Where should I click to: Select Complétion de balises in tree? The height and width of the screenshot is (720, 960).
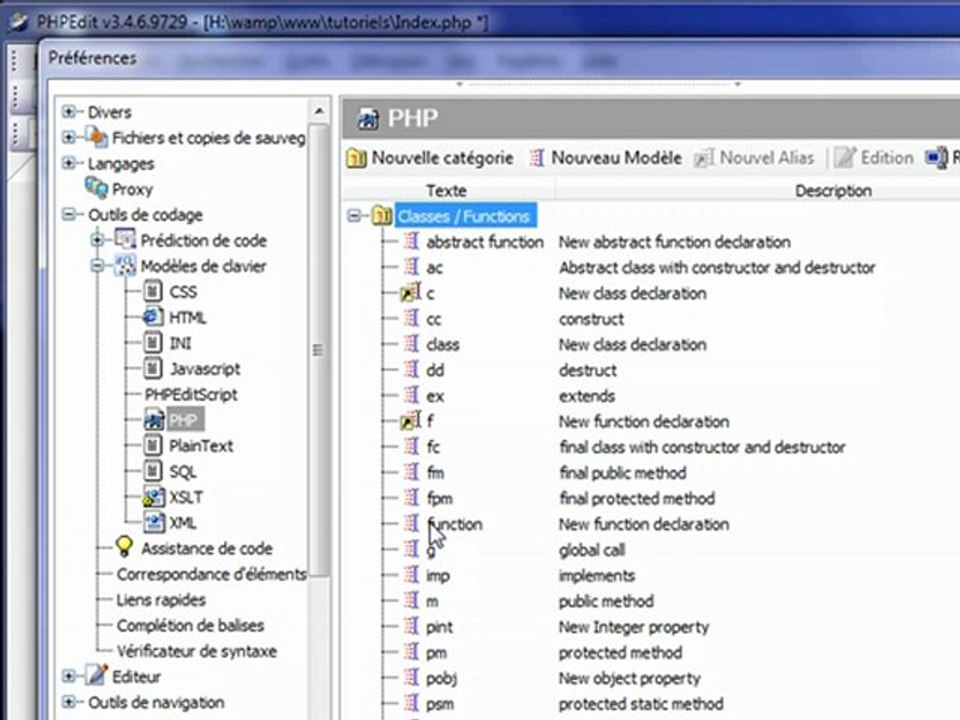[190, 626]
